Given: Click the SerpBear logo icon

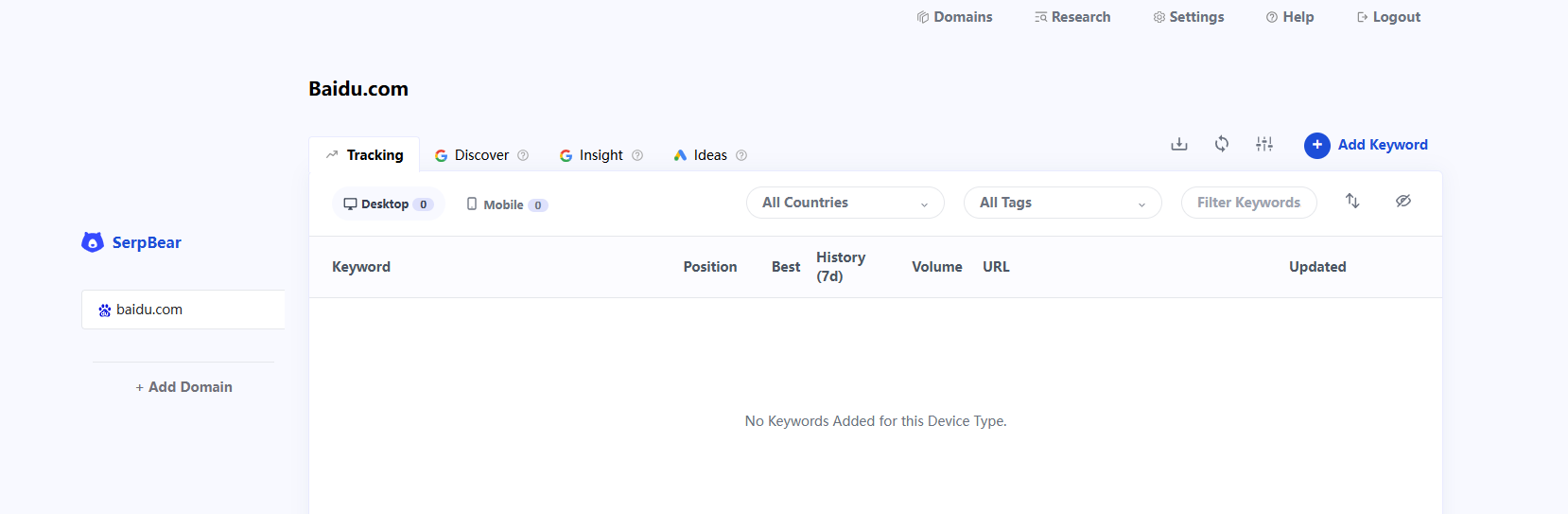Looking at the screenshot, I should (93, 242).
